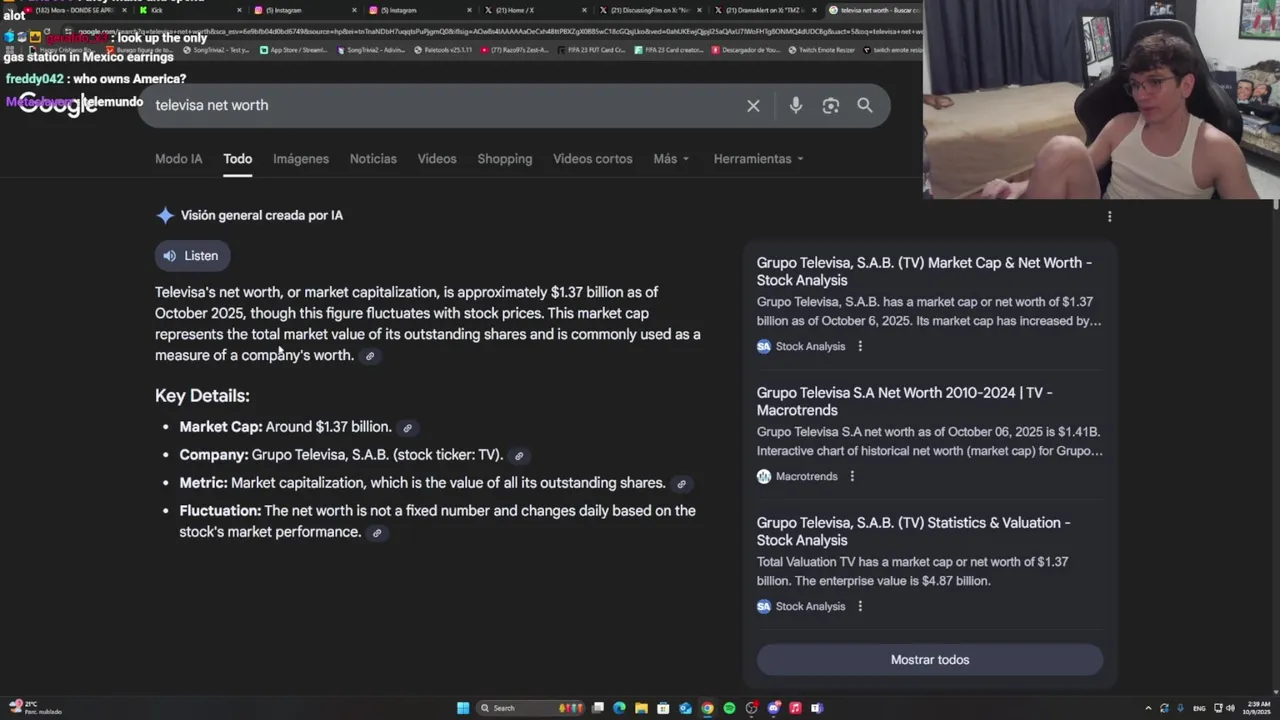Submit search with the magnifying glass icon
Screen dimensions: 1280x720
point(865,105)
